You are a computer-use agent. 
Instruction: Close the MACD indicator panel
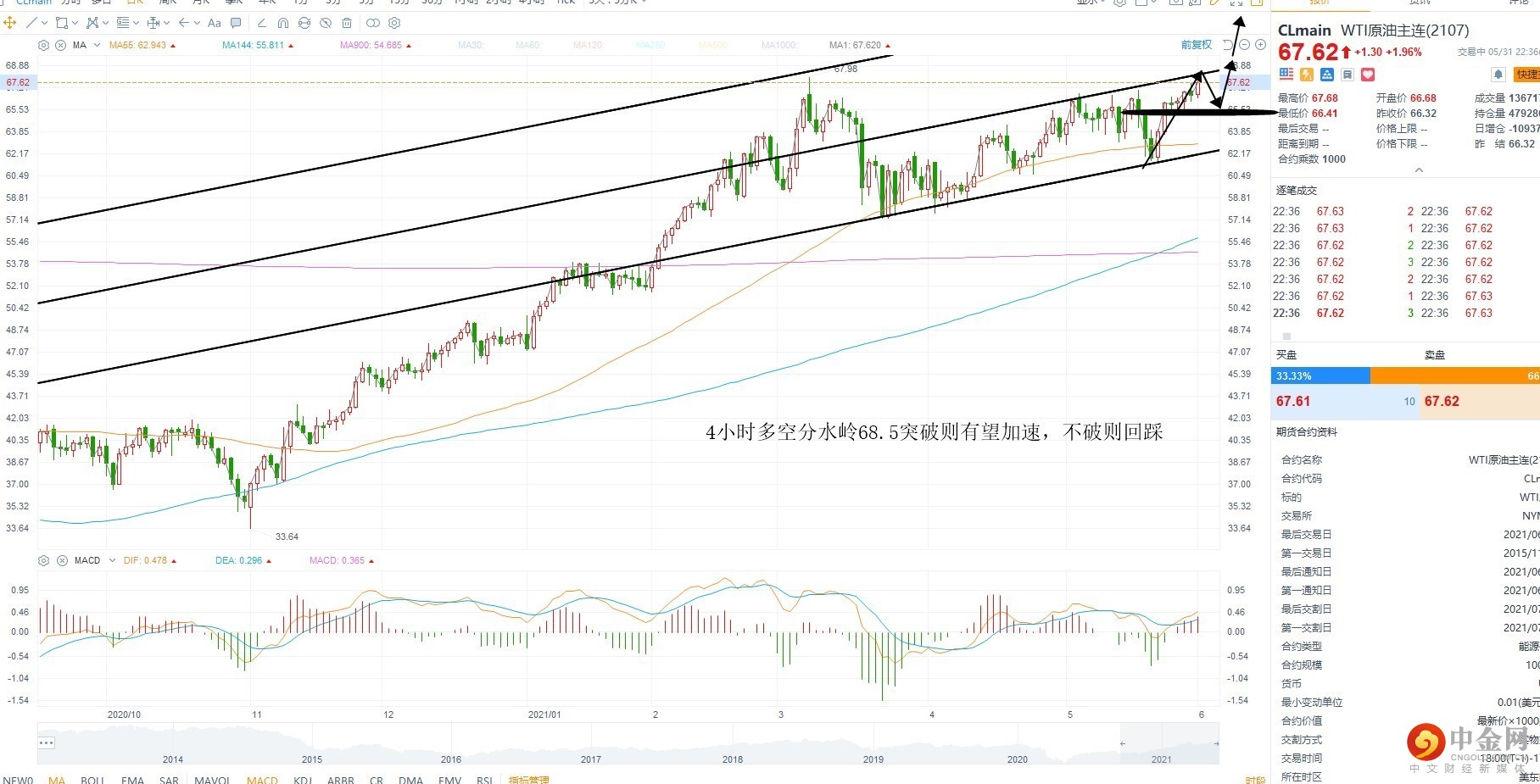click(61, 560)
